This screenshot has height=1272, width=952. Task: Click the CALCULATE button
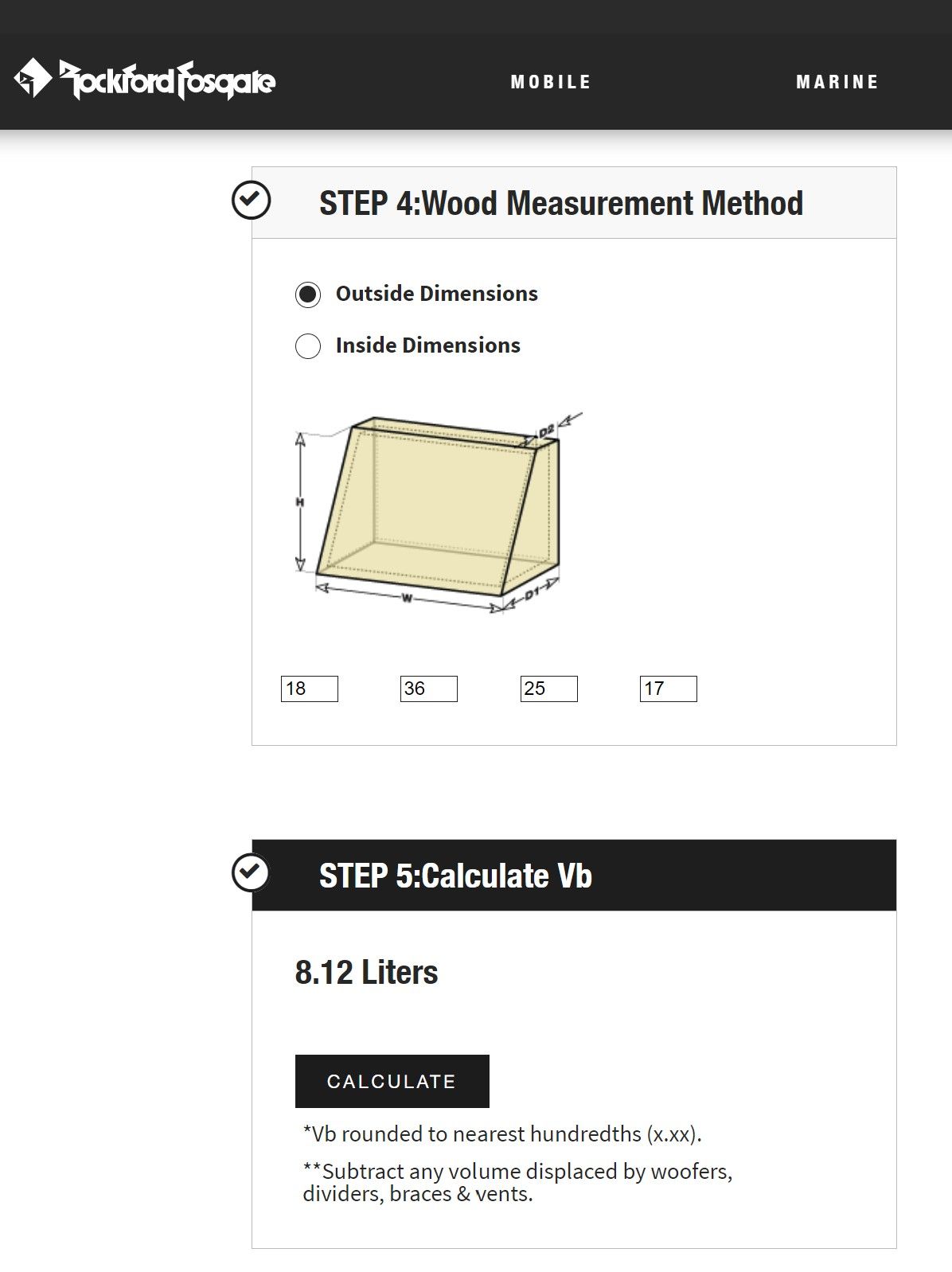392,1081
